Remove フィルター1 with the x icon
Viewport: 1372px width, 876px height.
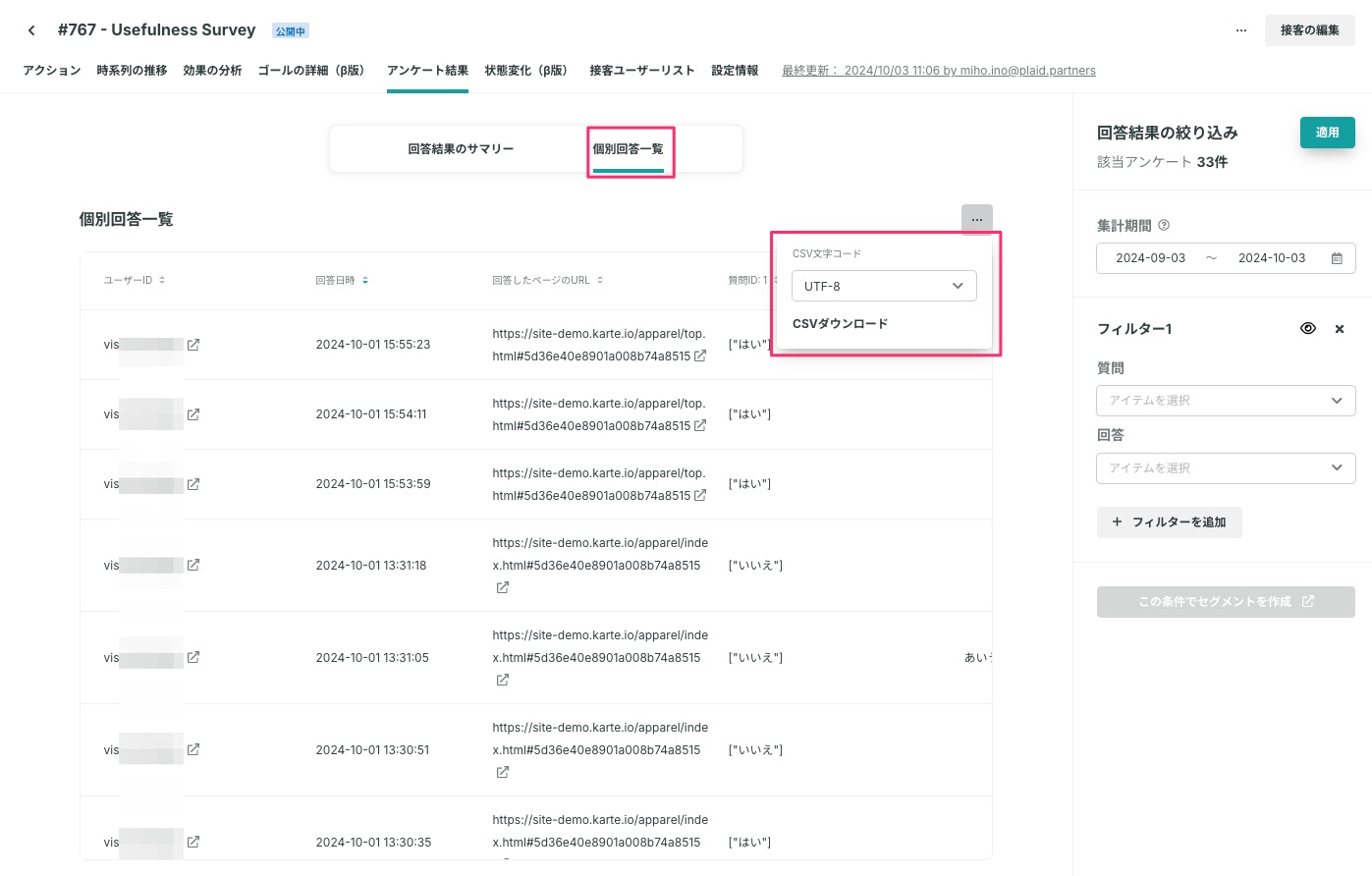click(x=1340, y=329)
